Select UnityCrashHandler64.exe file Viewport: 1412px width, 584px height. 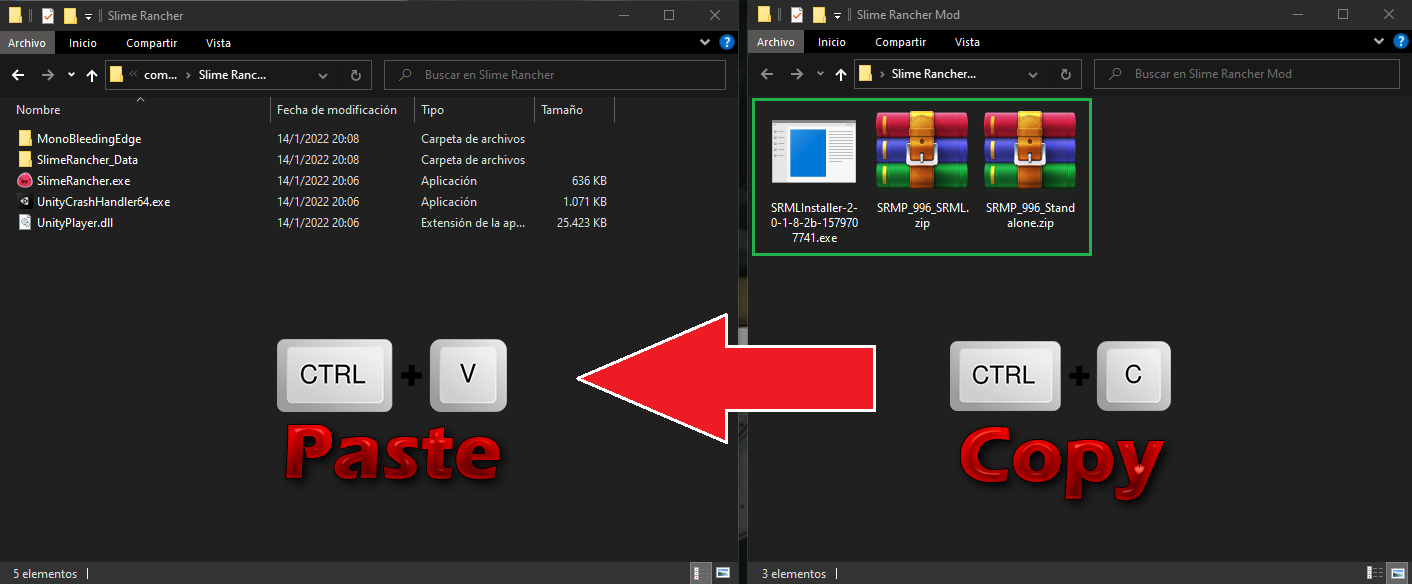(103, 202)
